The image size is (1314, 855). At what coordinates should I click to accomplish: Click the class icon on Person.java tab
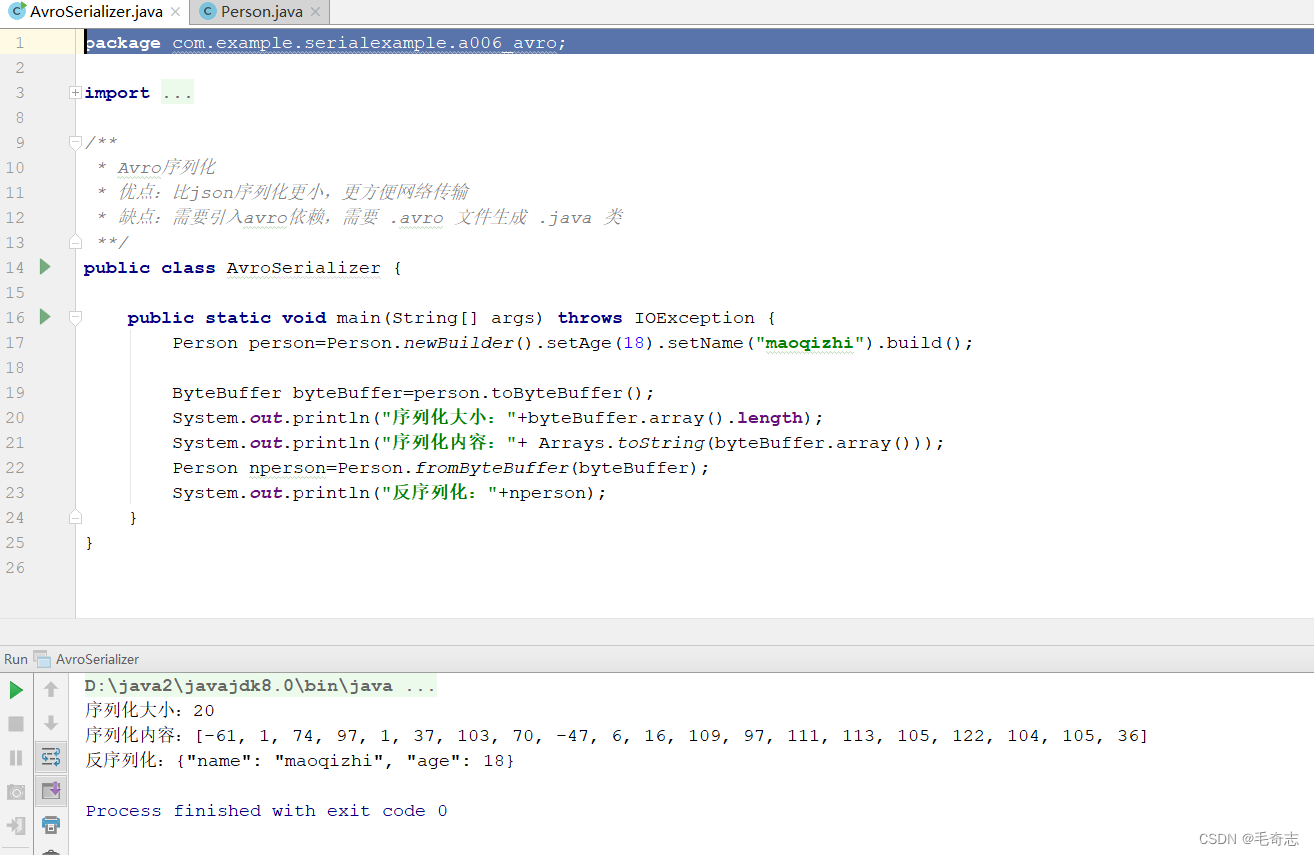click(x=207, y=12)
